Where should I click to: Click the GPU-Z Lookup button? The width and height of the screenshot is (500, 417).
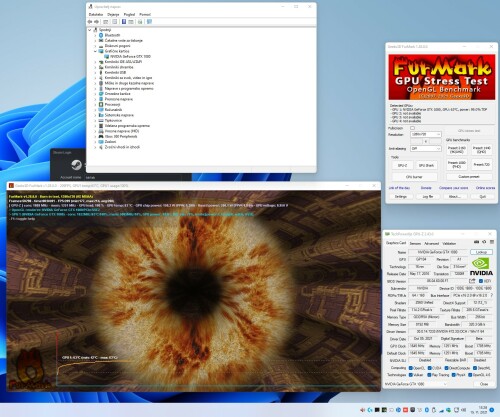pyautogui.click(x=481, y=252)
